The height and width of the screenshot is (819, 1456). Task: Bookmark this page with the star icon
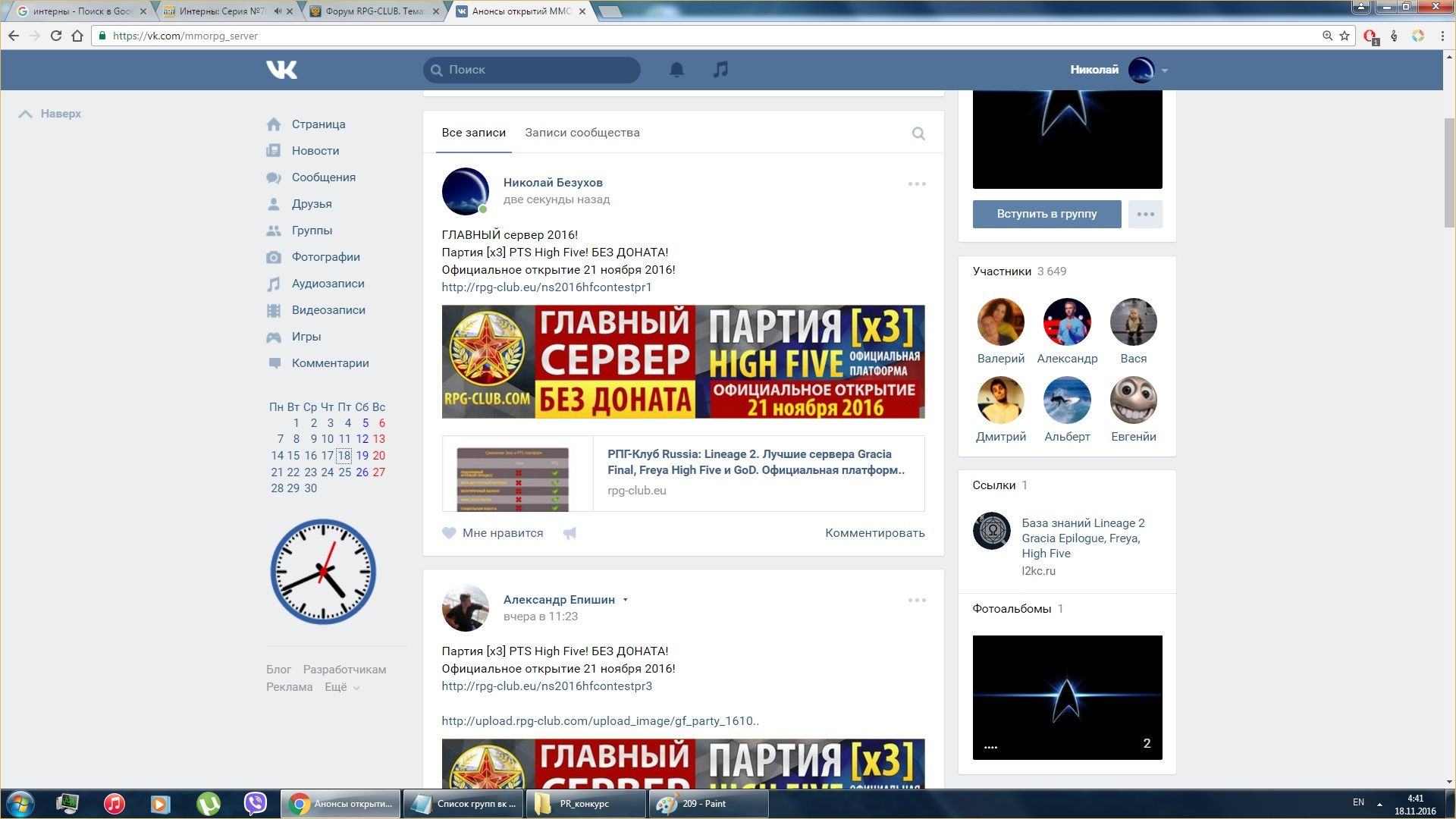click(x=1345, y=36)
